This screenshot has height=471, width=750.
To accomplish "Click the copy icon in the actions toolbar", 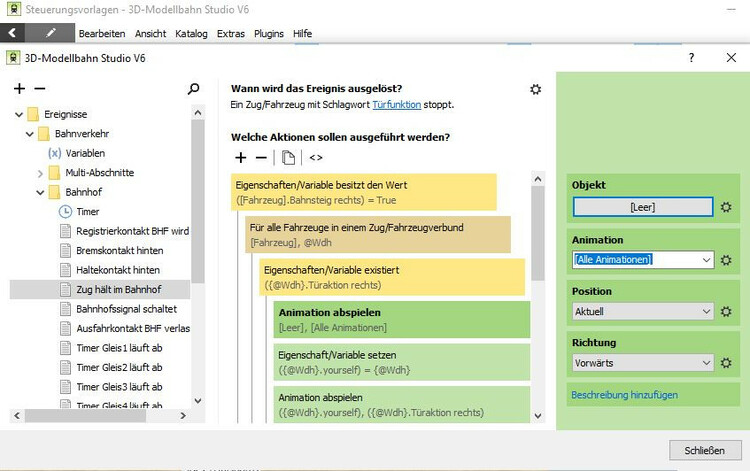I will pyautogui.click(x=289, y=157).
